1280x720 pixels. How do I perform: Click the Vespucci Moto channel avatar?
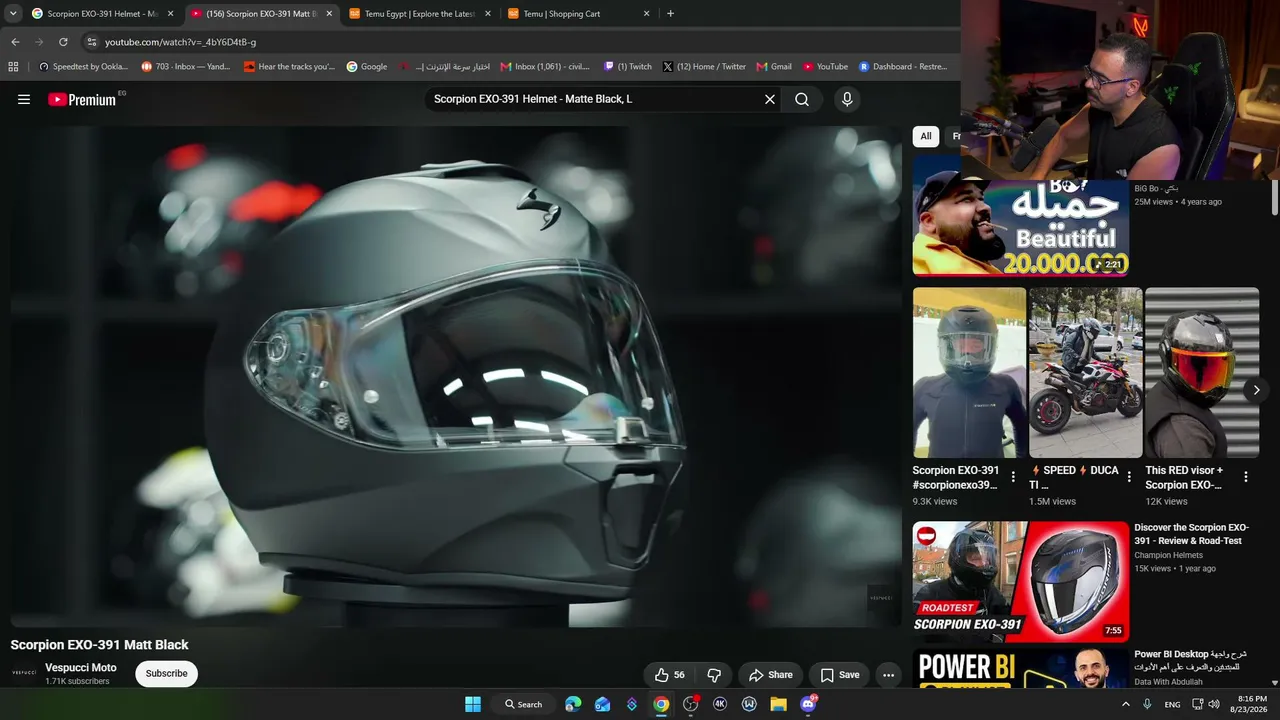[x=23, y=674]
